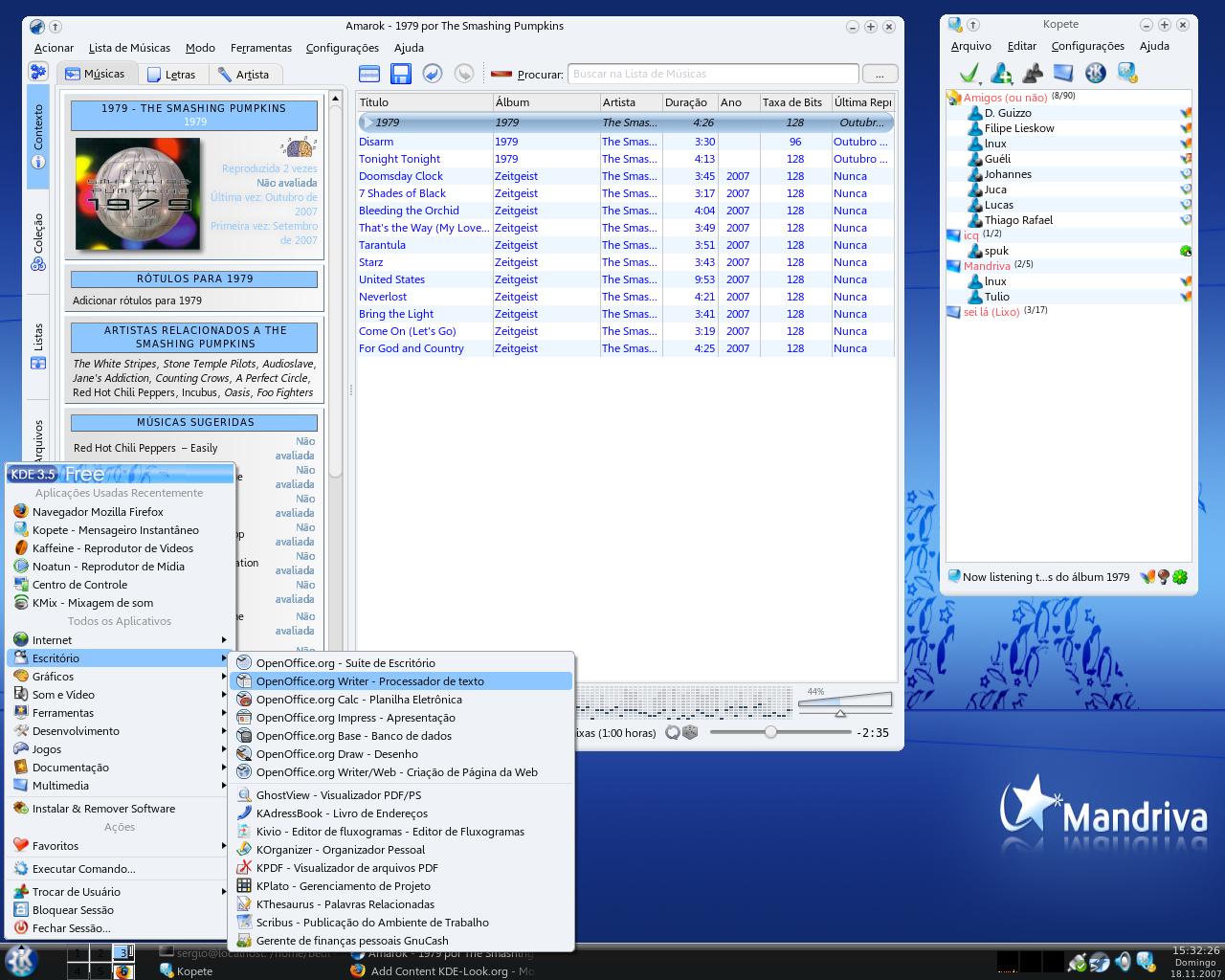Open the Arquivo menu in Kopete
Image resolution: width=1225 pixels, height=980 pixels.
point(970,46)
